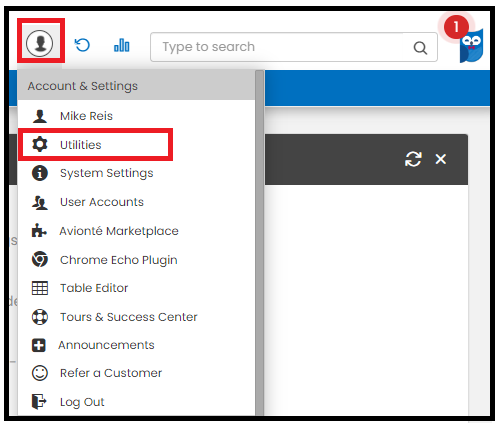Select Log Out from the menu
This screenshot has width=501, height=423.
pyautogui.click(x=82, y=402)
